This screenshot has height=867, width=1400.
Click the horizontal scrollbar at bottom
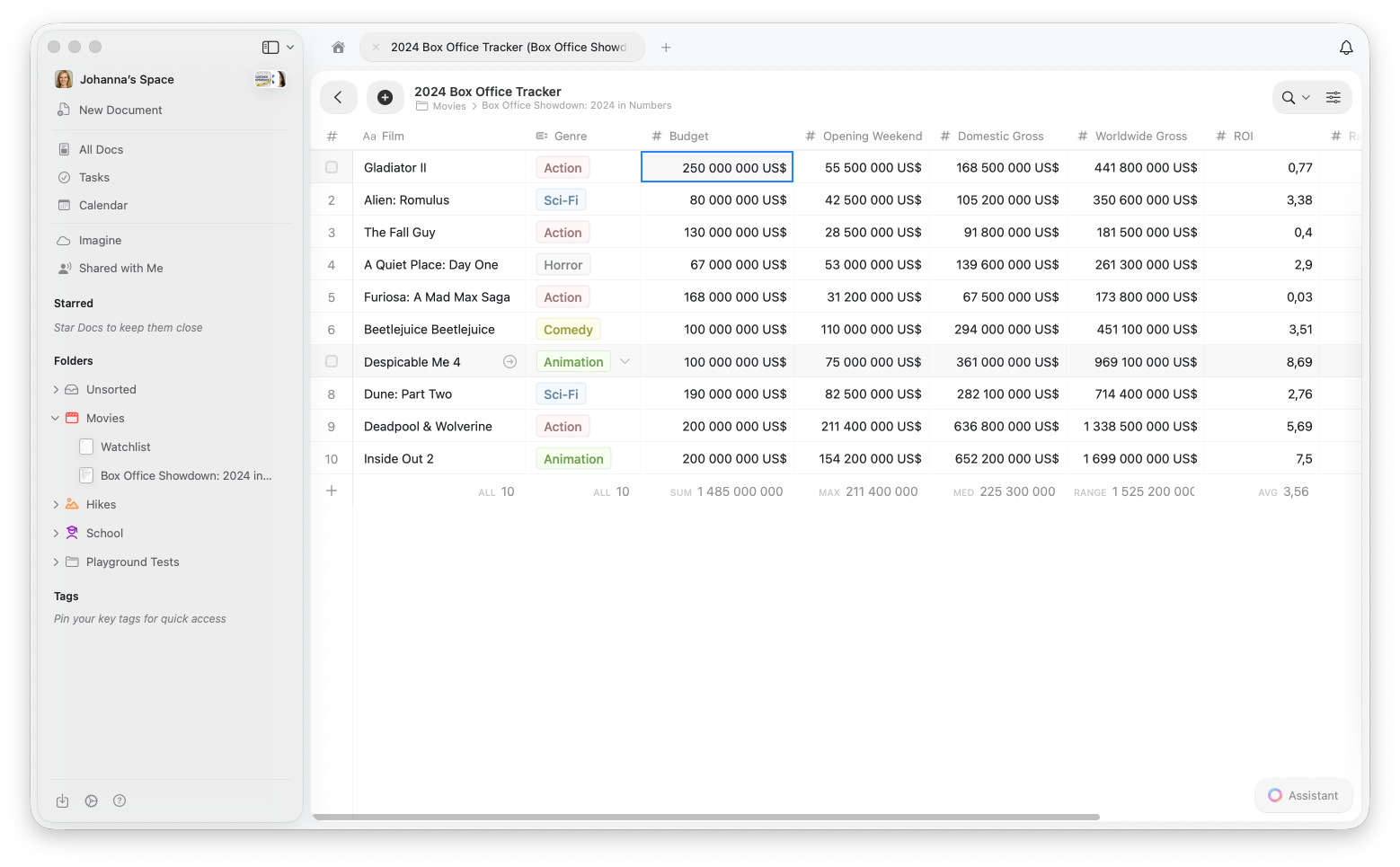tap(706, 817)
